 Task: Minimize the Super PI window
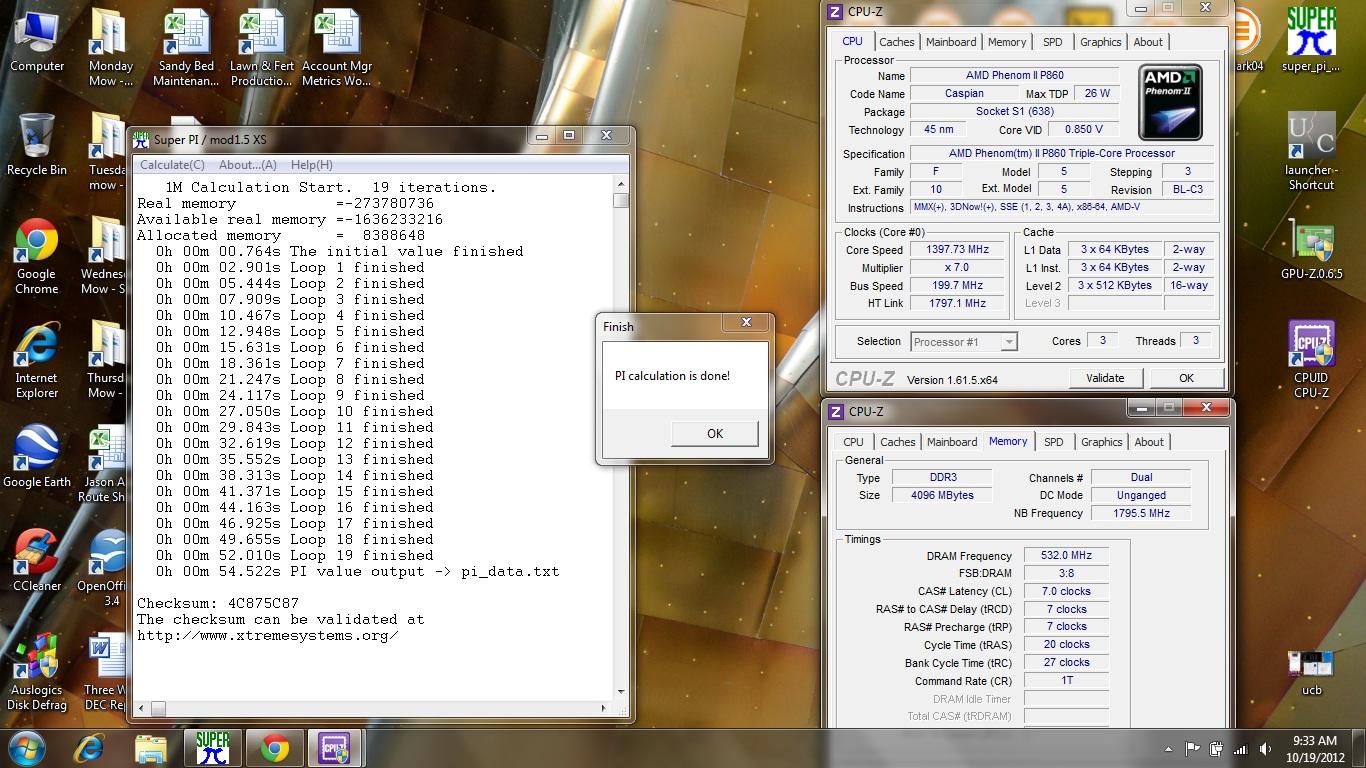[542, 136]
